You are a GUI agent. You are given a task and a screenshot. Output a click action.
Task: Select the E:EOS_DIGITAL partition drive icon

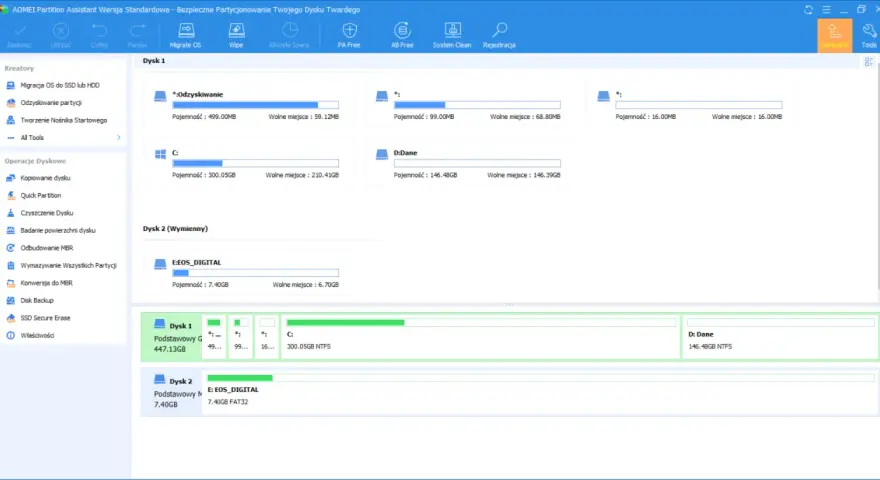click(x=161, y=263)
